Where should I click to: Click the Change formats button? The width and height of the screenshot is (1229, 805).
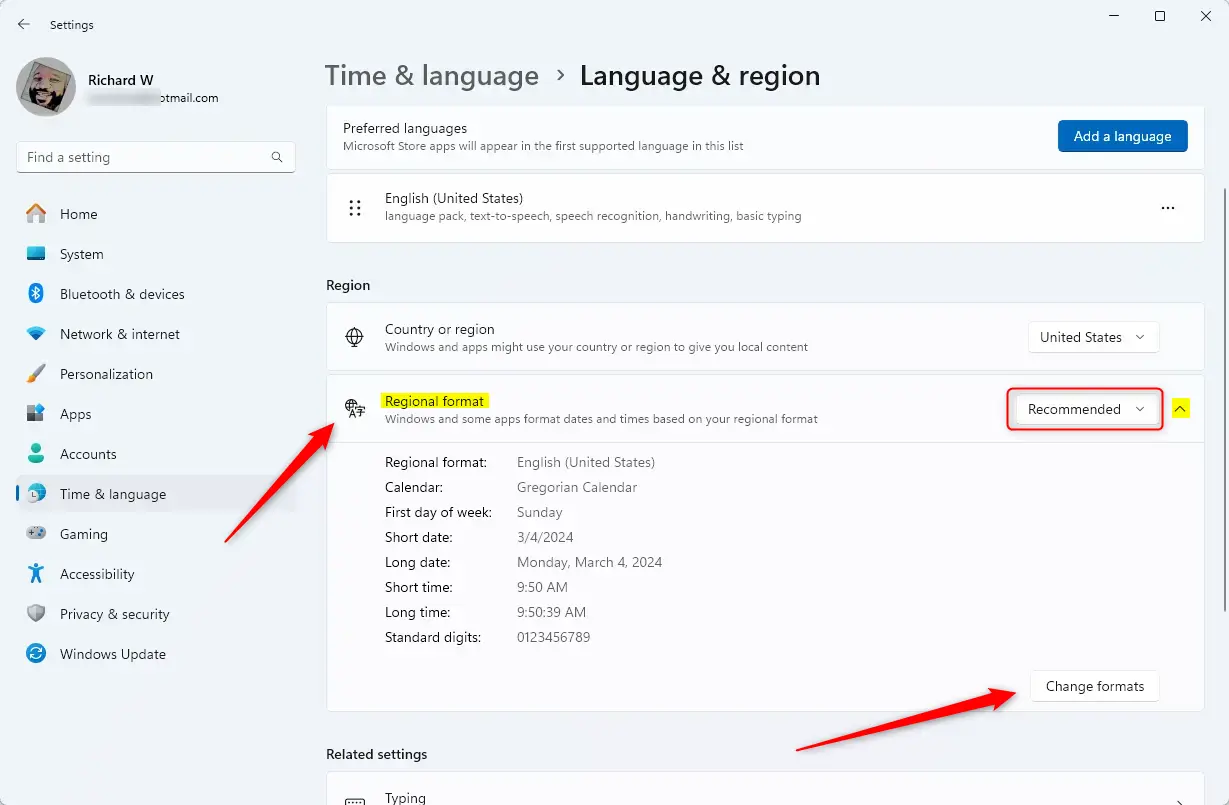[x=1094, y=686]
